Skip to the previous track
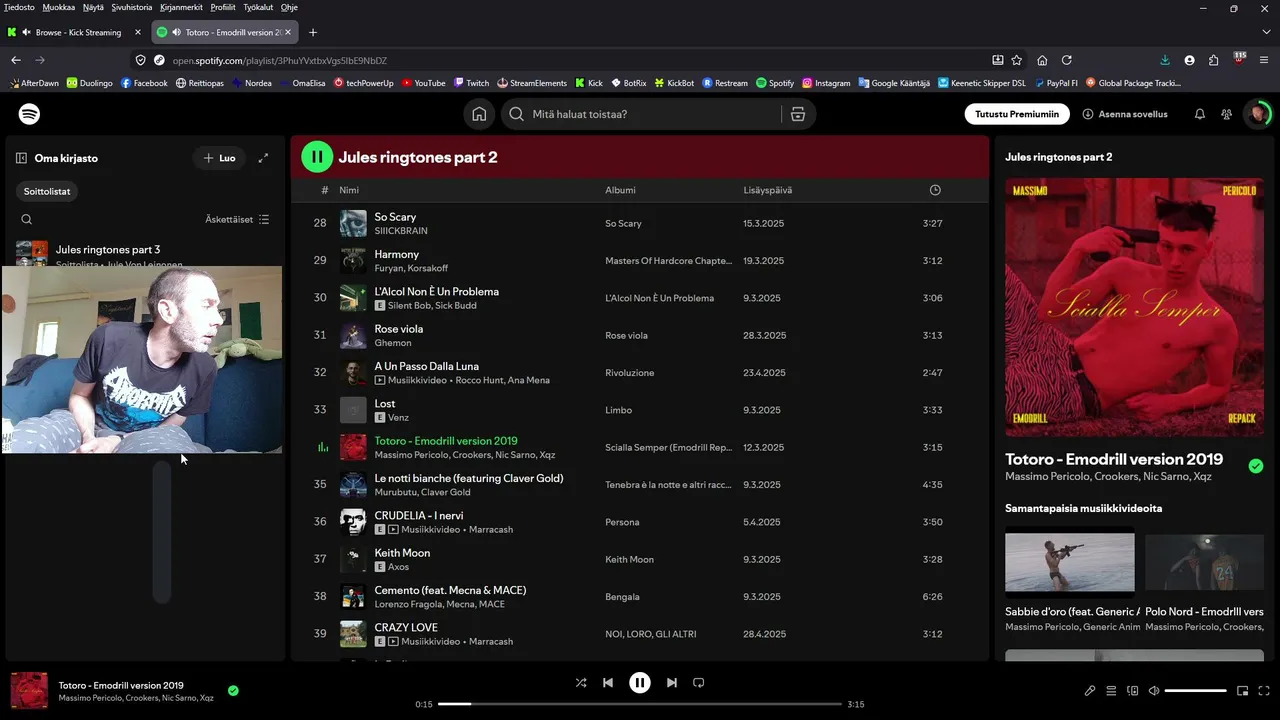This screenshot has height=720, width=1280. click(608, 683)
